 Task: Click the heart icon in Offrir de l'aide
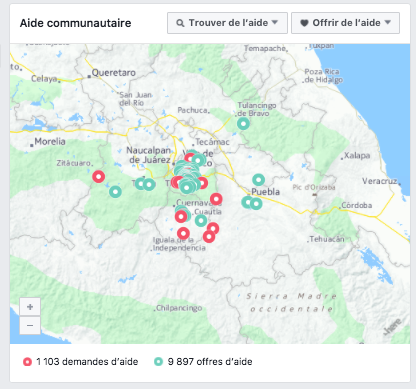[304, 23]
